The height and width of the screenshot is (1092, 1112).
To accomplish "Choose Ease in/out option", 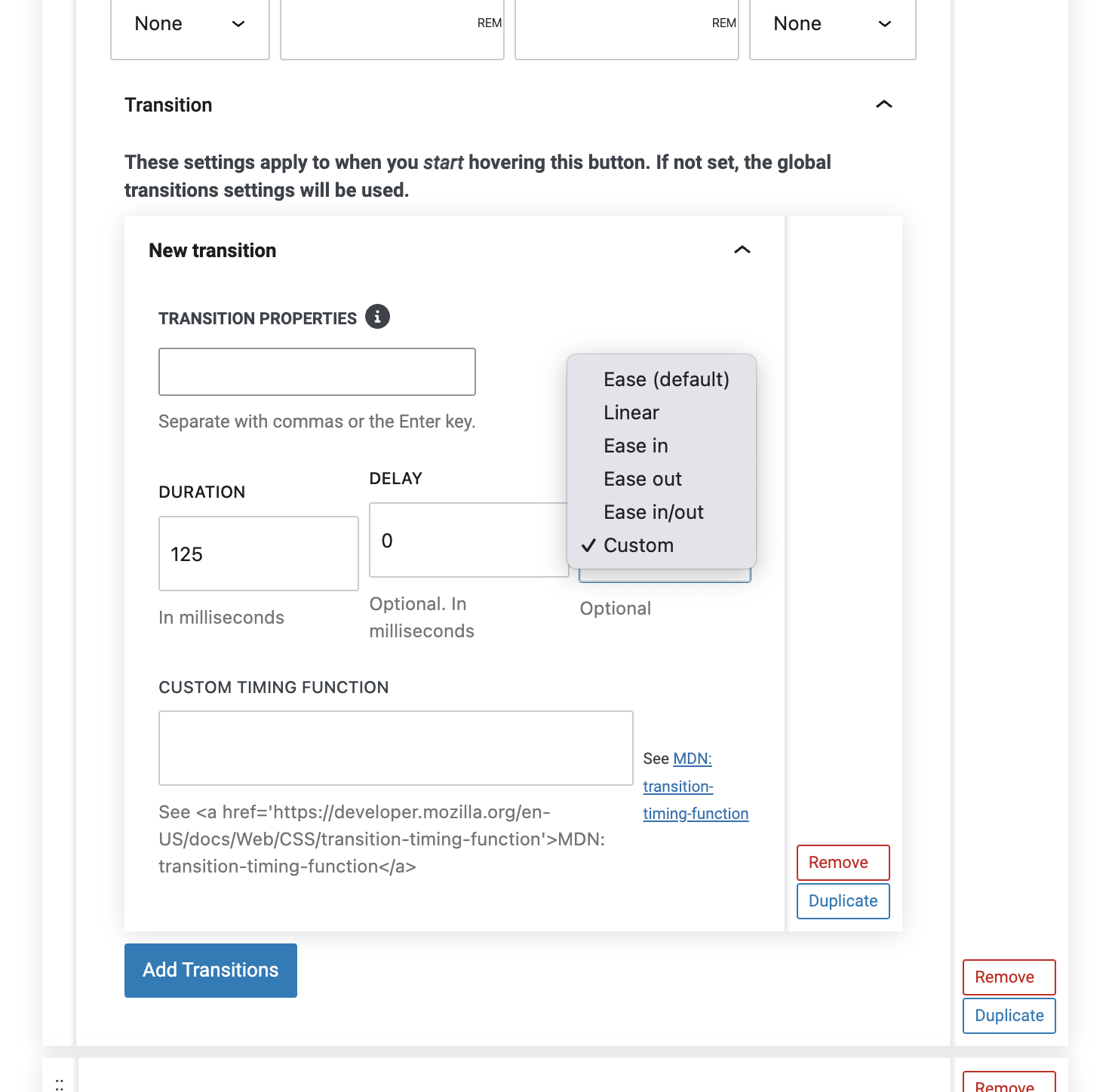I will pos(653,512).
